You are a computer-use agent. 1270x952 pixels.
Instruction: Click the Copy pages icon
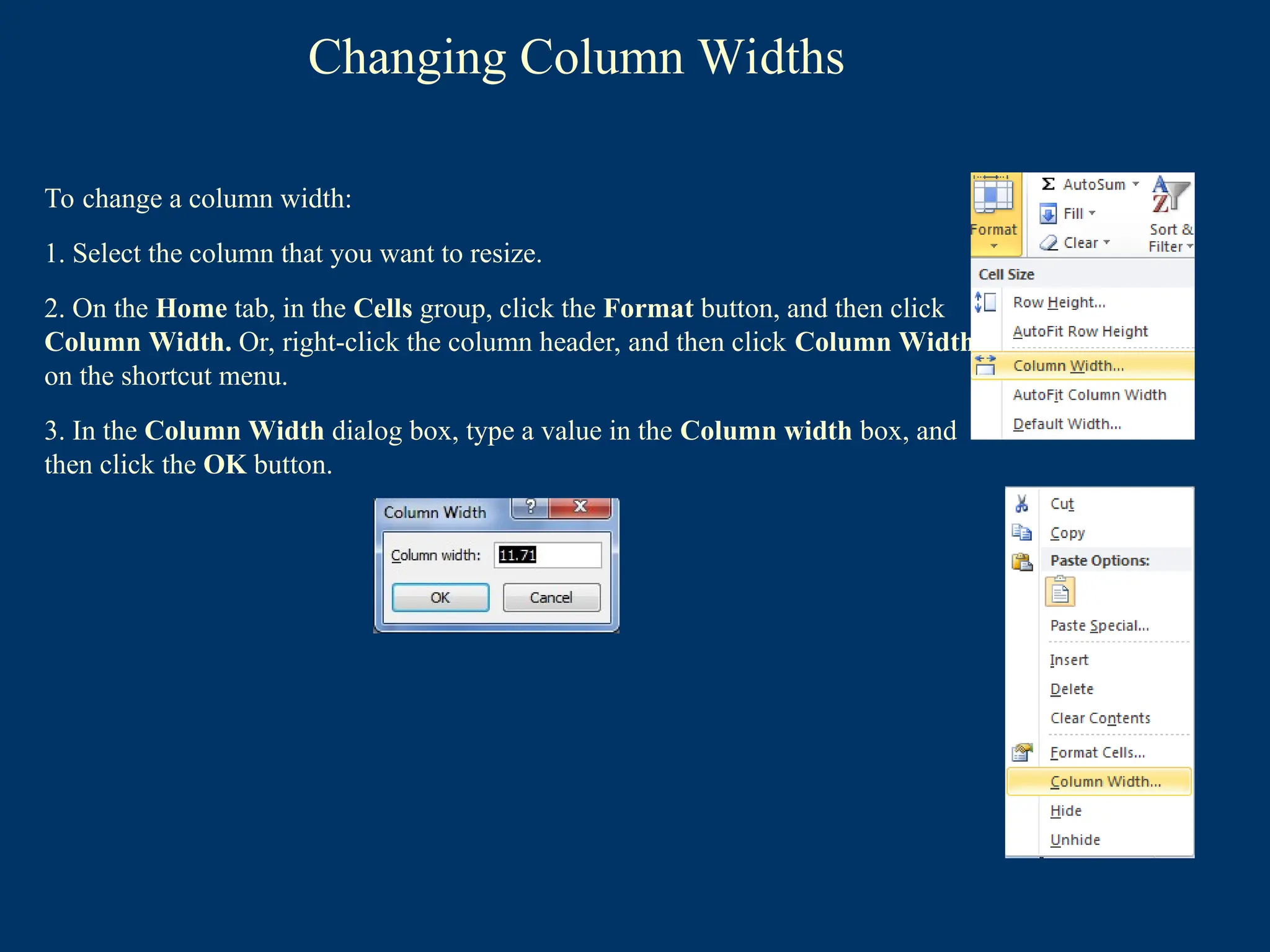1022,532
